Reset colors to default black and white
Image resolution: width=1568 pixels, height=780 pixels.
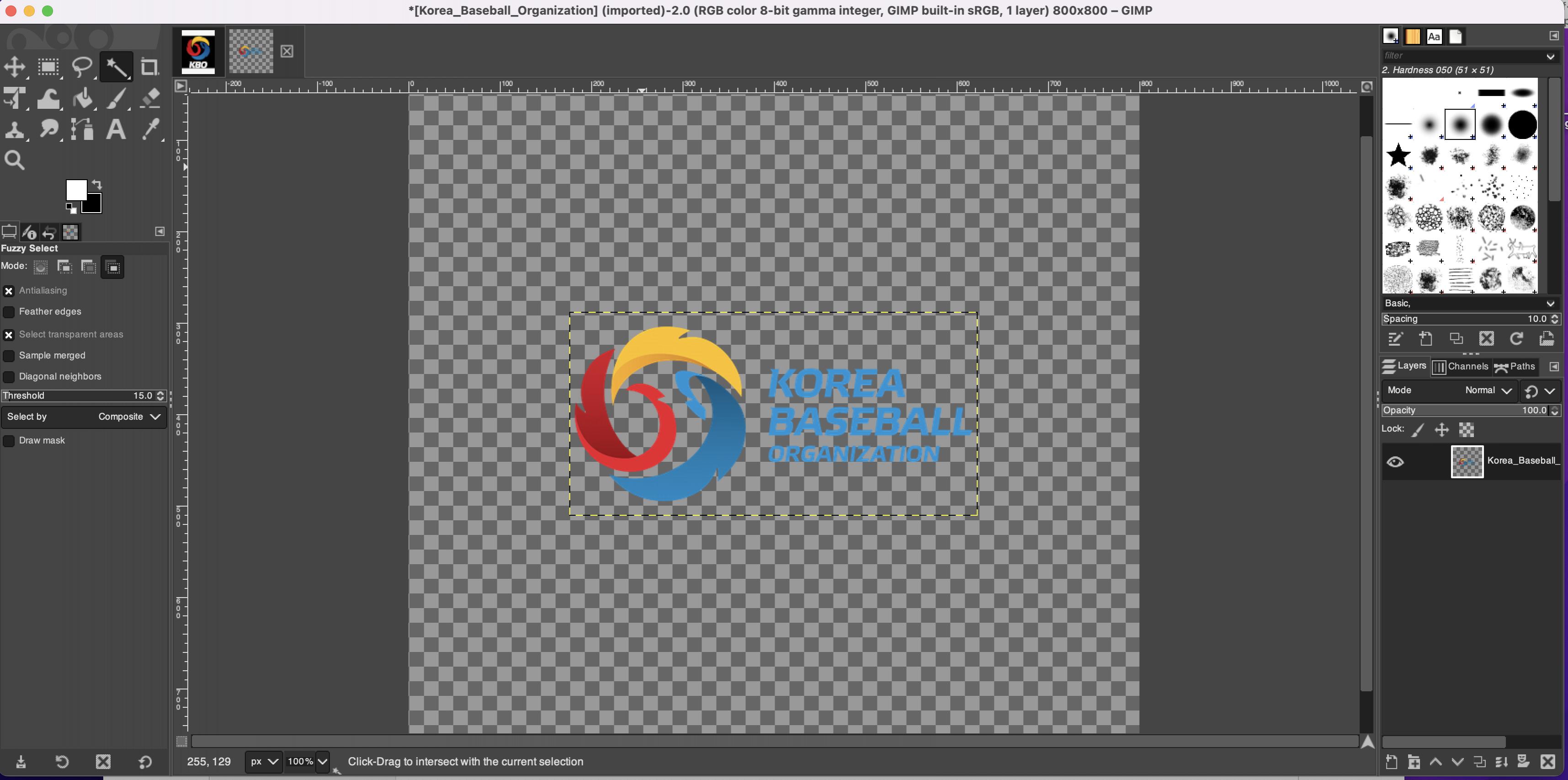pyautogui.click(x=71, y=209)
